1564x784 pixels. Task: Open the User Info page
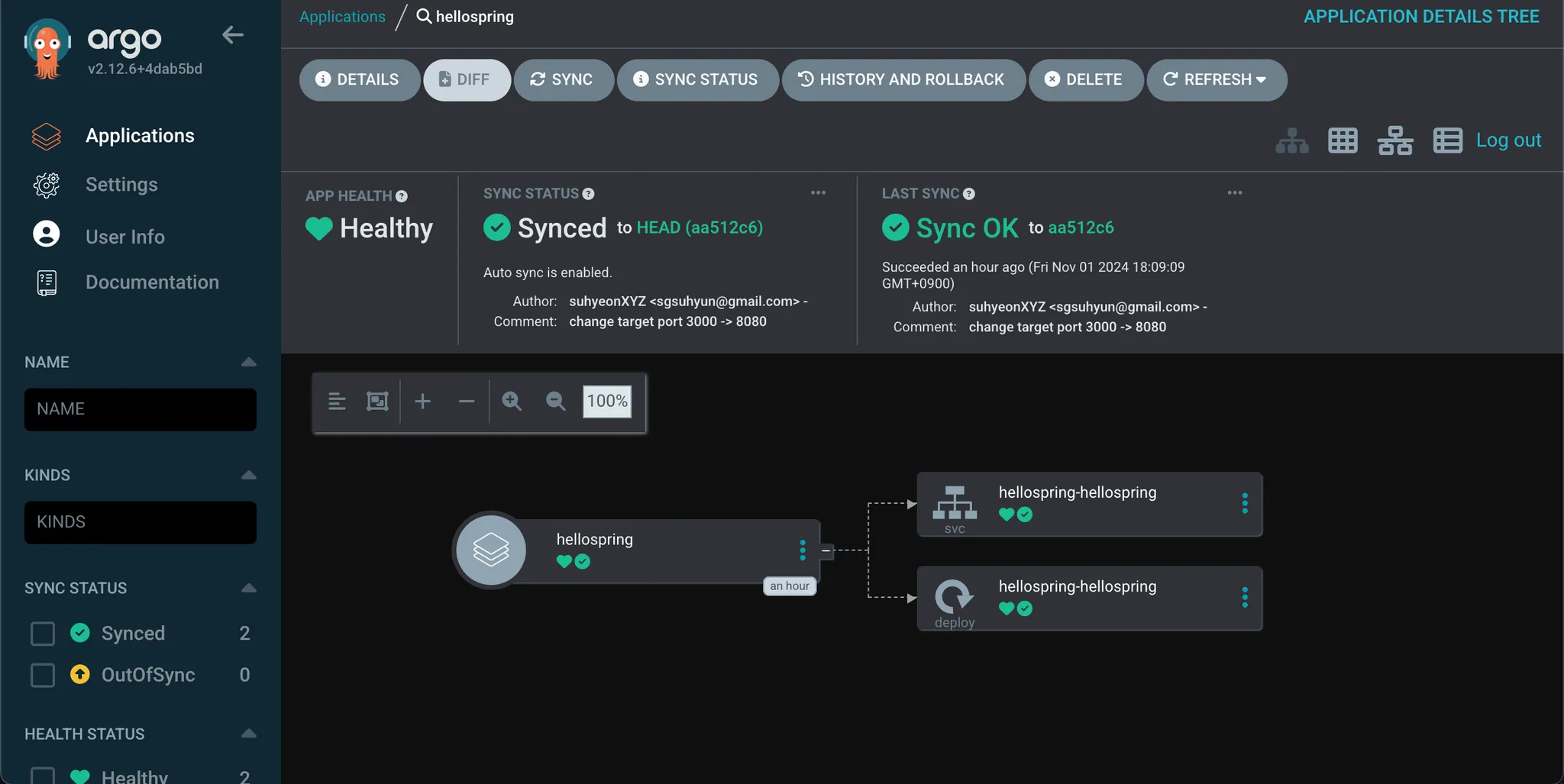point(125,237)
